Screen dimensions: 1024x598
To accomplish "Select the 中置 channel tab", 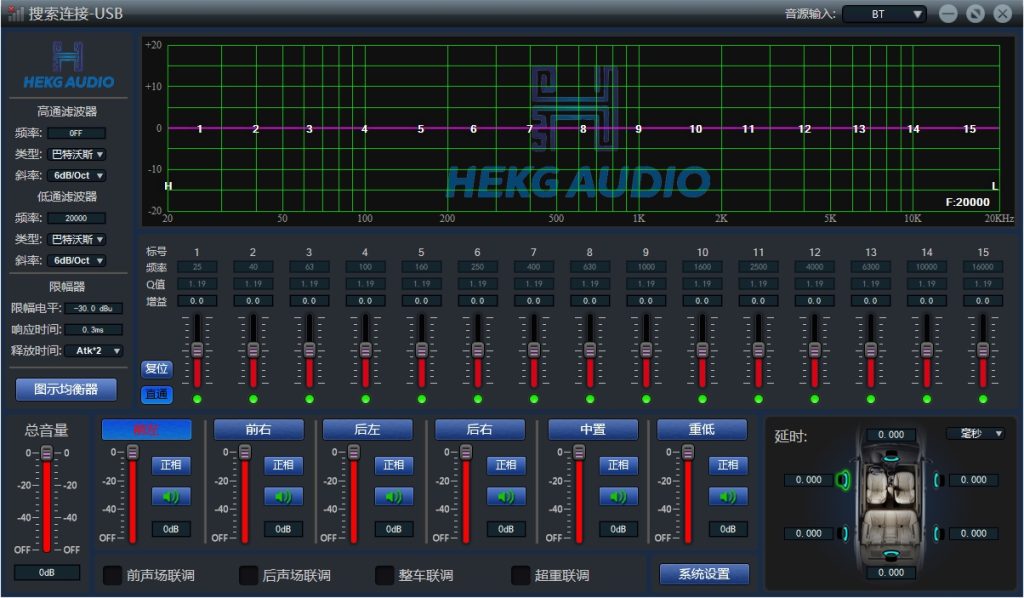I will pos(593,430).
